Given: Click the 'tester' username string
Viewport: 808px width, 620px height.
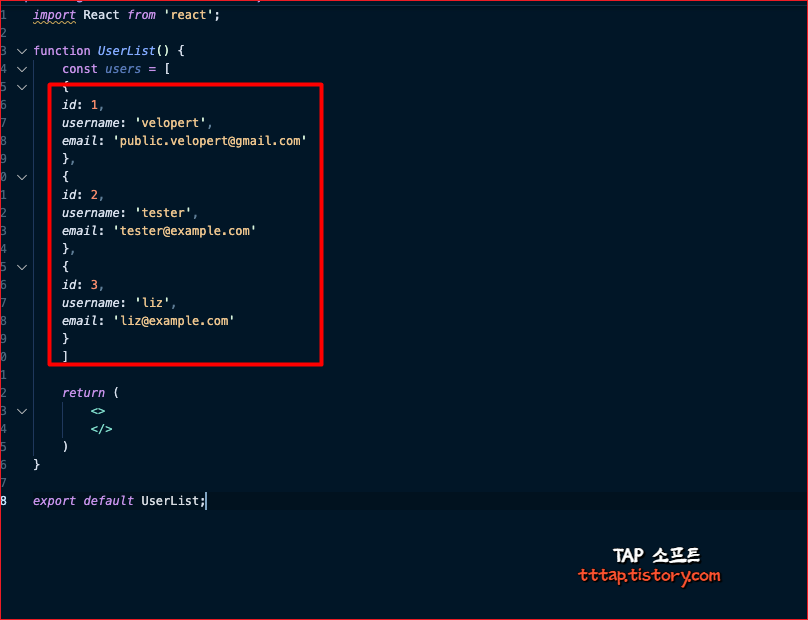Looking at the screenshot, I should tap(163, 213).
